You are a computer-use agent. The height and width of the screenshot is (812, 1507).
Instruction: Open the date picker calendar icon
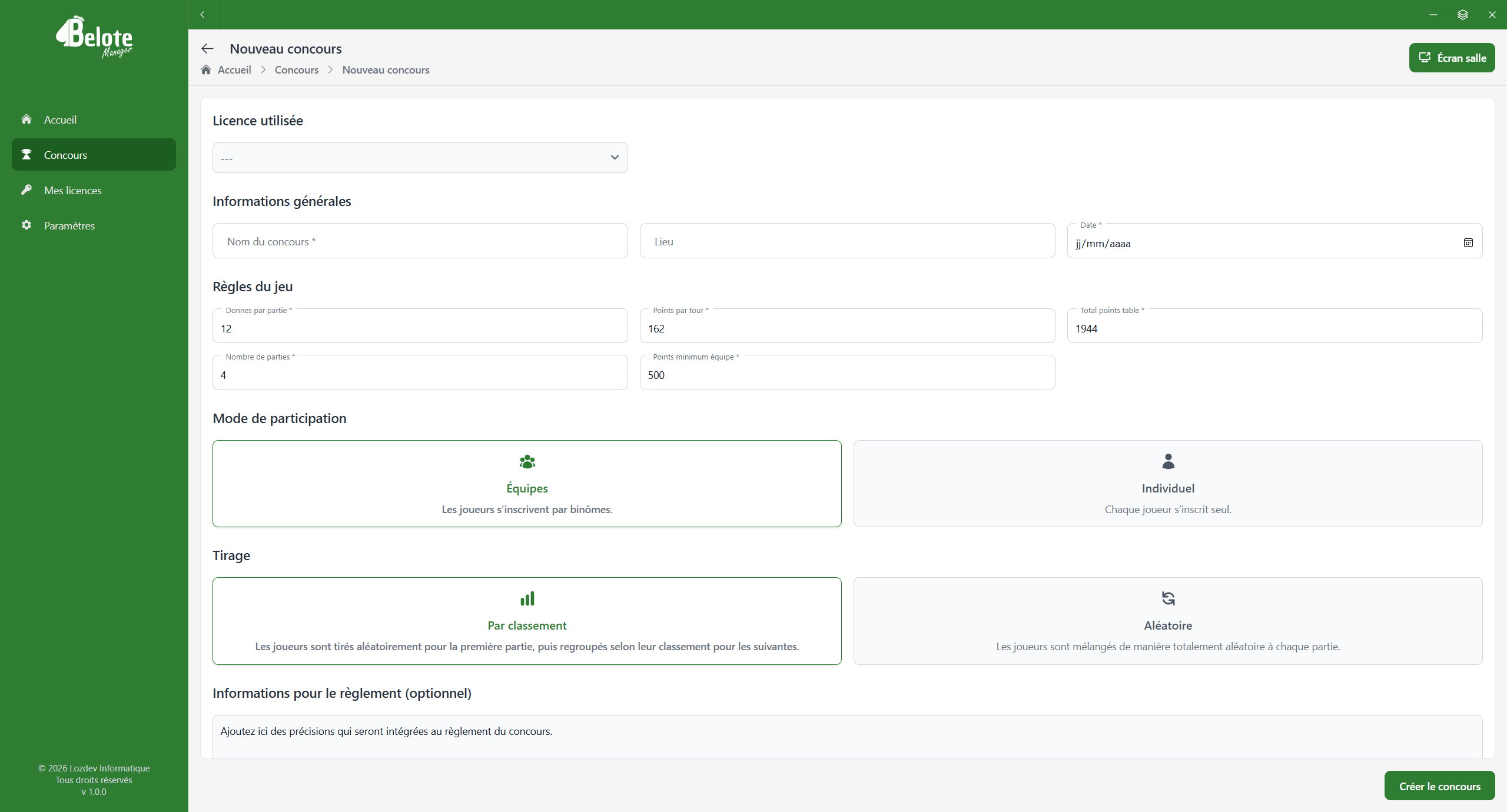pyautogui.click(x=1468, y=243)
